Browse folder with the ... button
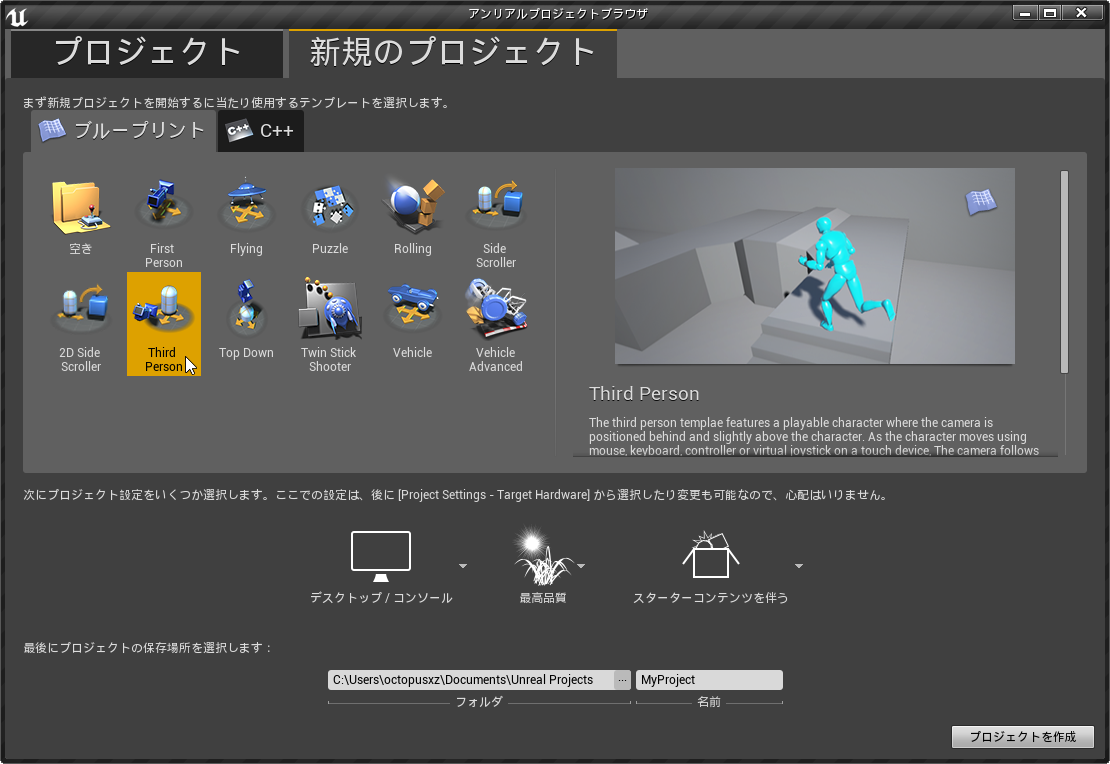The height and width of the screenshot is (764, 1110). click(x=622, y=680)
